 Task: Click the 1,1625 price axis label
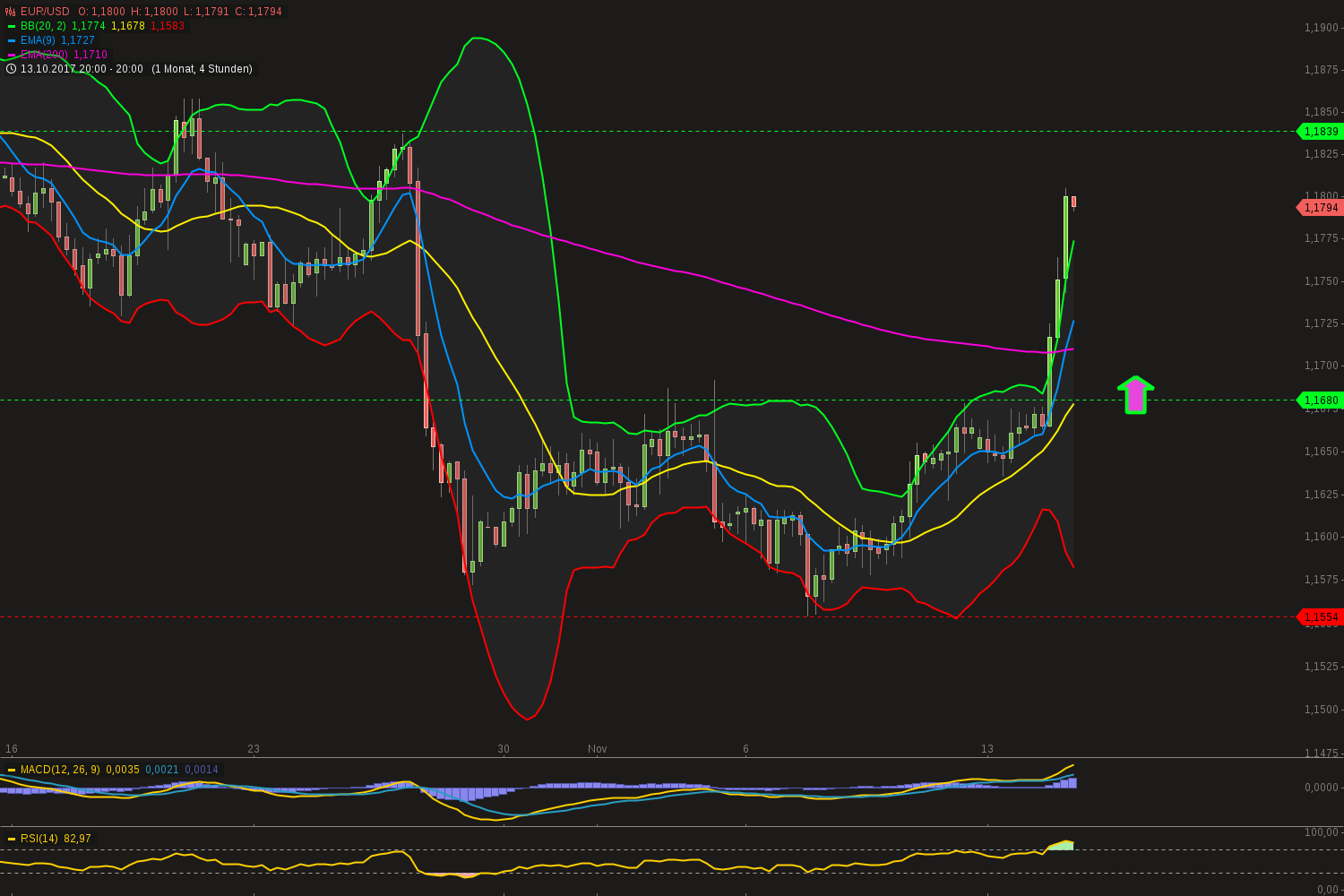pos(1322,495)
